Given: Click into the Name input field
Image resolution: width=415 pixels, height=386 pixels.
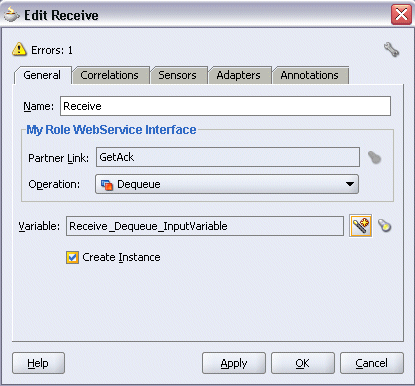Looking at the screenshot, I should [225, 106].
